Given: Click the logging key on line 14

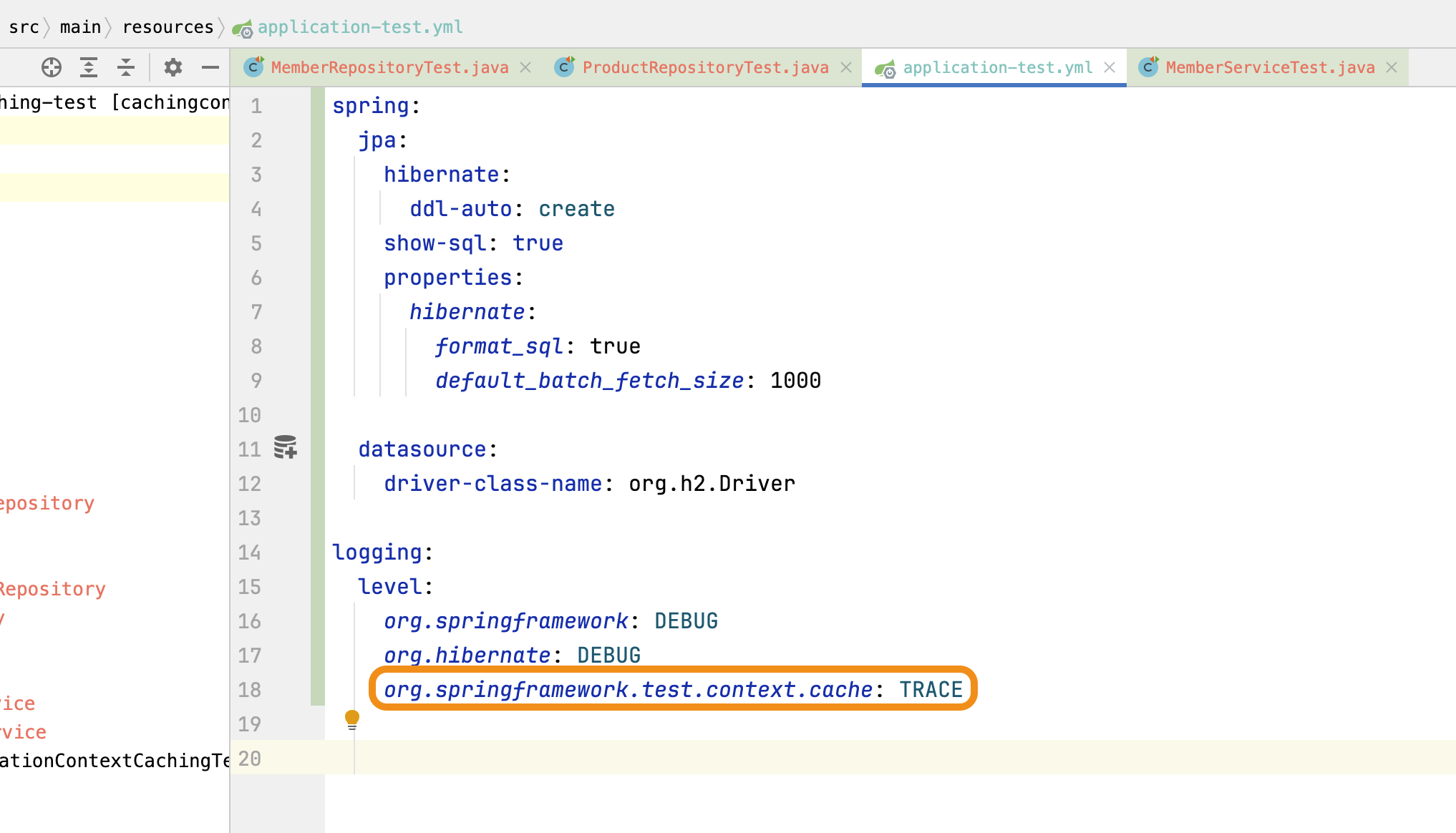Looking at the screenshot, I should pos(377,552).
